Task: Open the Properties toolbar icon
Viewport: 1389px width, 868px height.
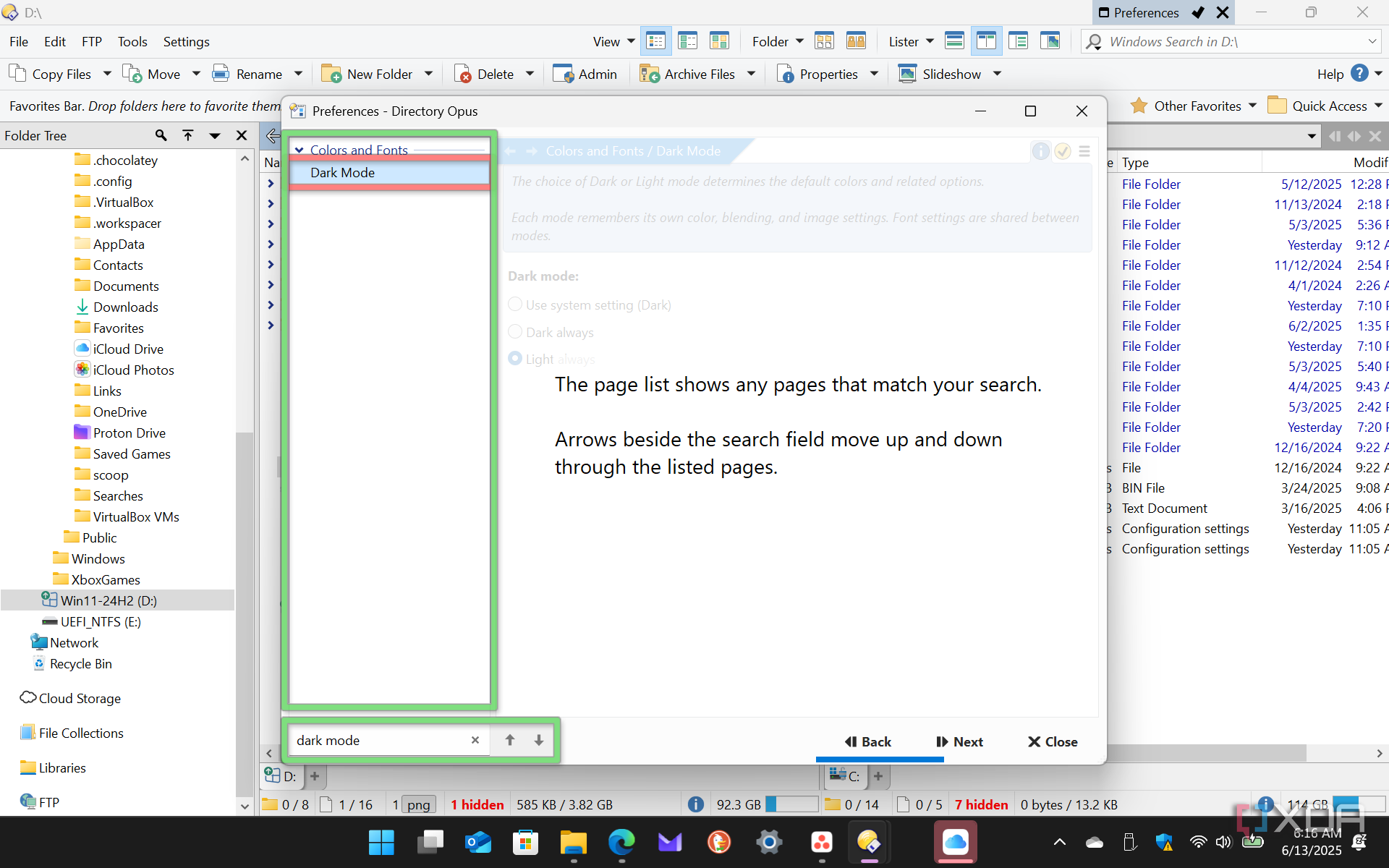Action: tap(785, 74)
